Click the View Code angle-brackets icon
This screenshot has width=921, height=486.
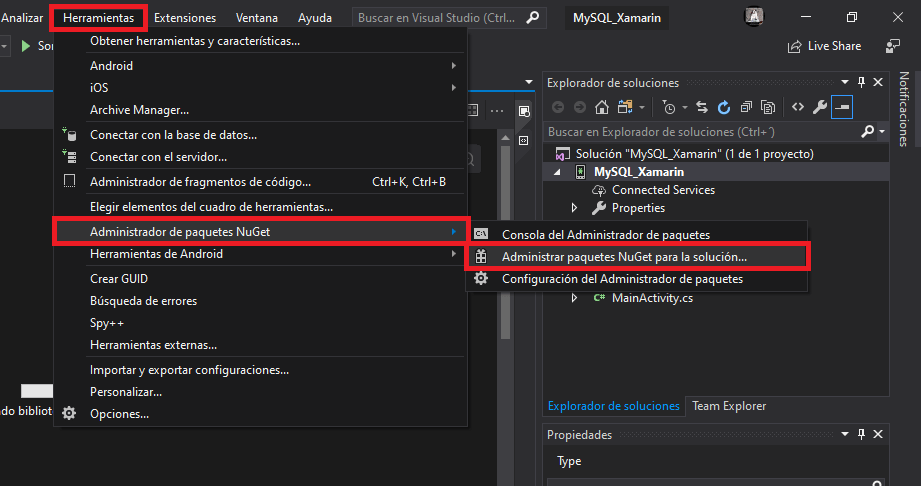tap(798, 107)
